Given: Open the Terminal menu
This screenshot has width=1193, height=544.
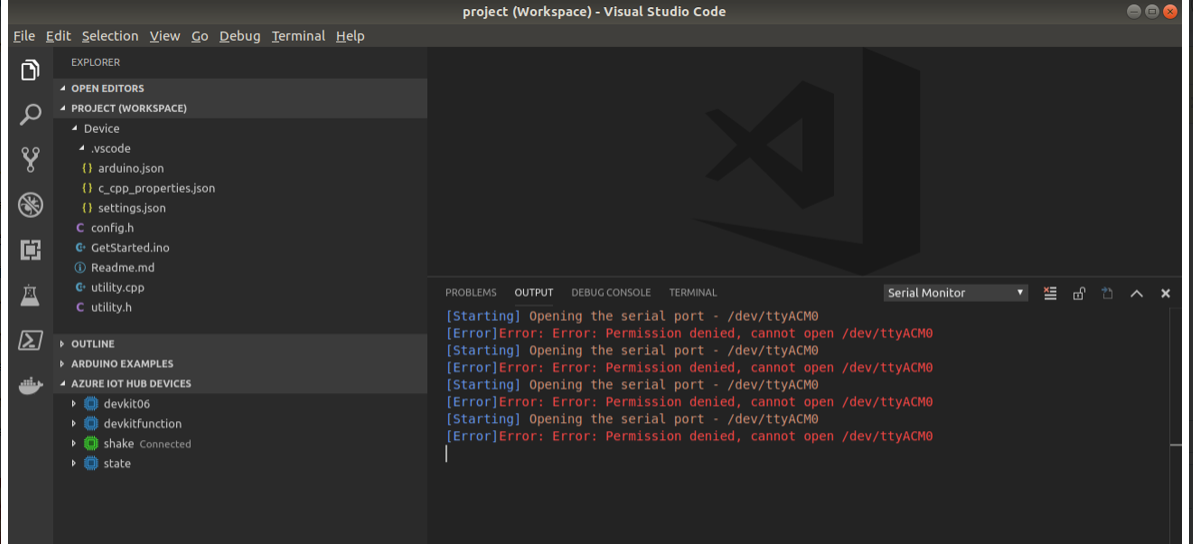Looking at the screenshot, I should (x=298, y=36).
